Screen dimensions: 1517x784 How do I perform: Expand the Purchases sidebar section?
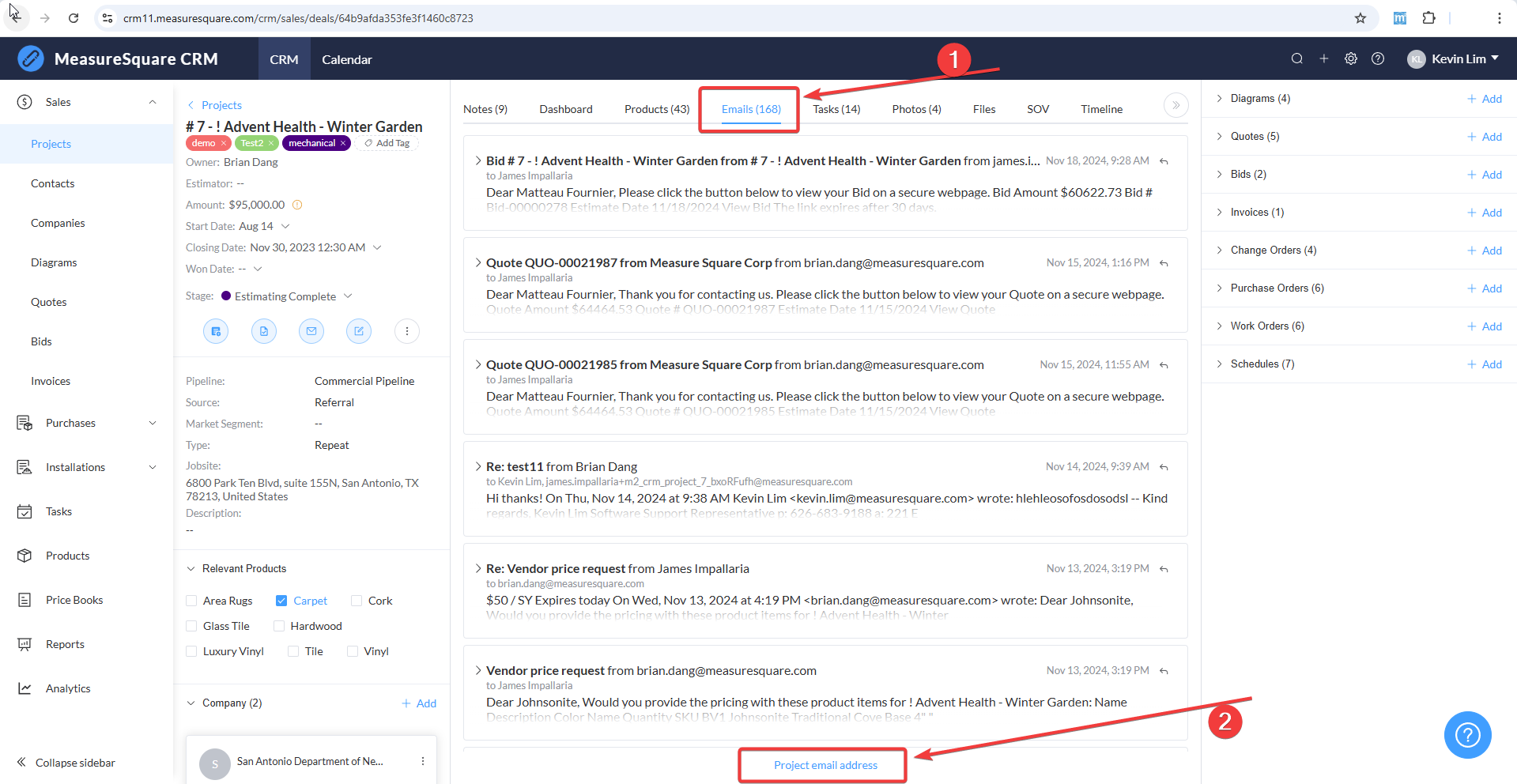(153, 423)
